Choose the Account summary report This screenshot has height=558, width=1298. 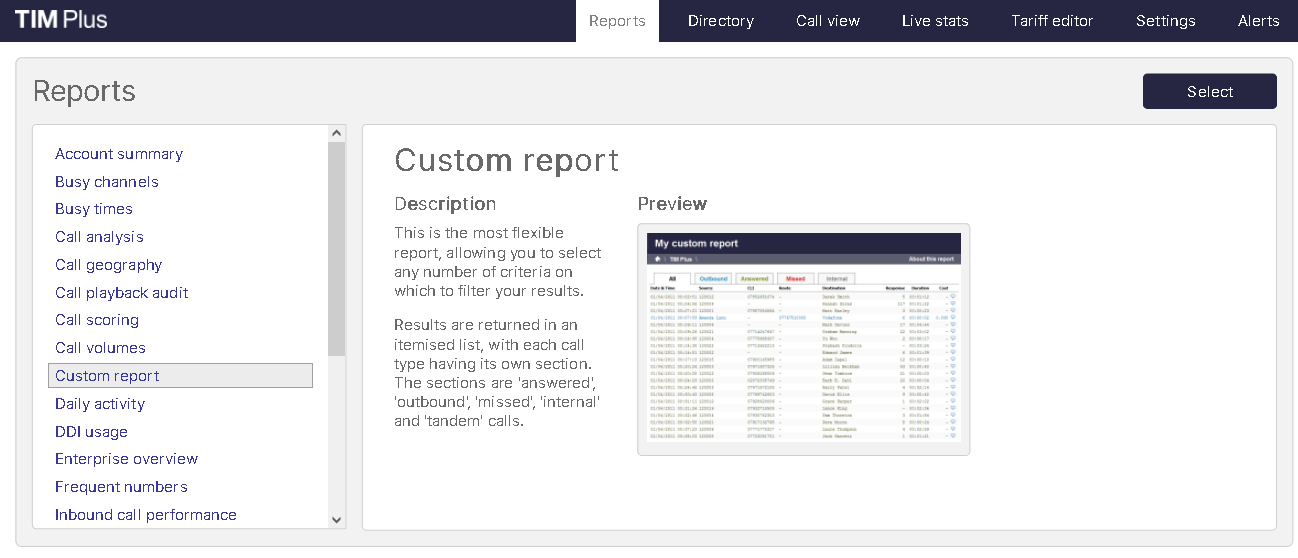click(x=119, y=154)
